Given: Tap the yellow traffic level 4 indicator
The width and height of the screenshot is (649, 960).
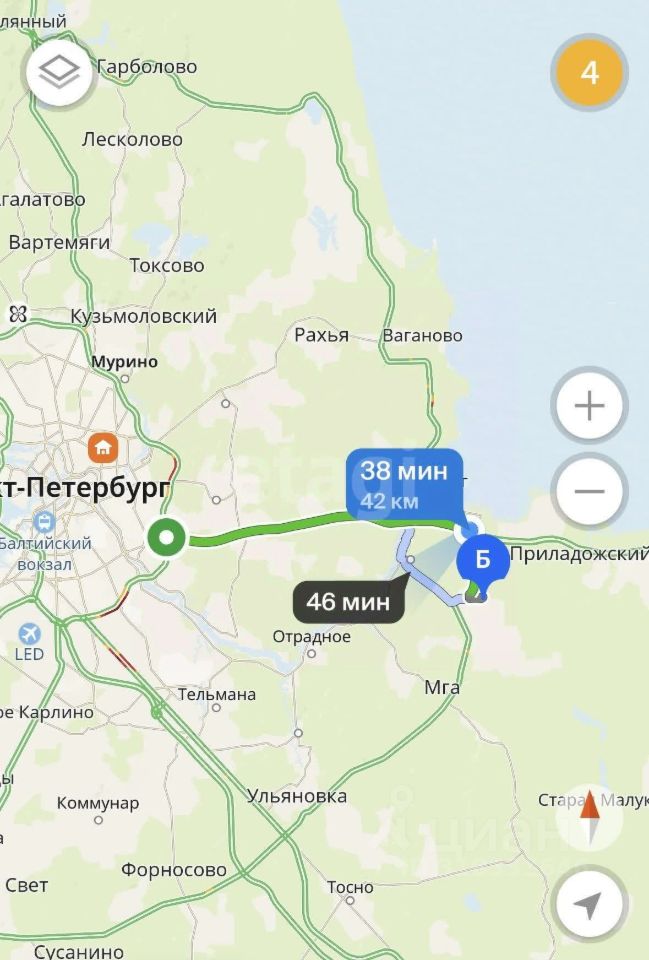Looking at the screenshot, I should point(589,72).
